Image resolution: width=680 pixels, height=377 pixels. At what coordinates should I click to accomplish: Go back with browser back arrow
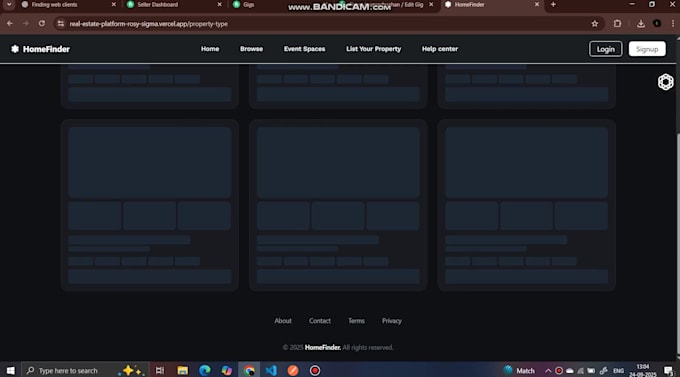click(x=10, y=24)
